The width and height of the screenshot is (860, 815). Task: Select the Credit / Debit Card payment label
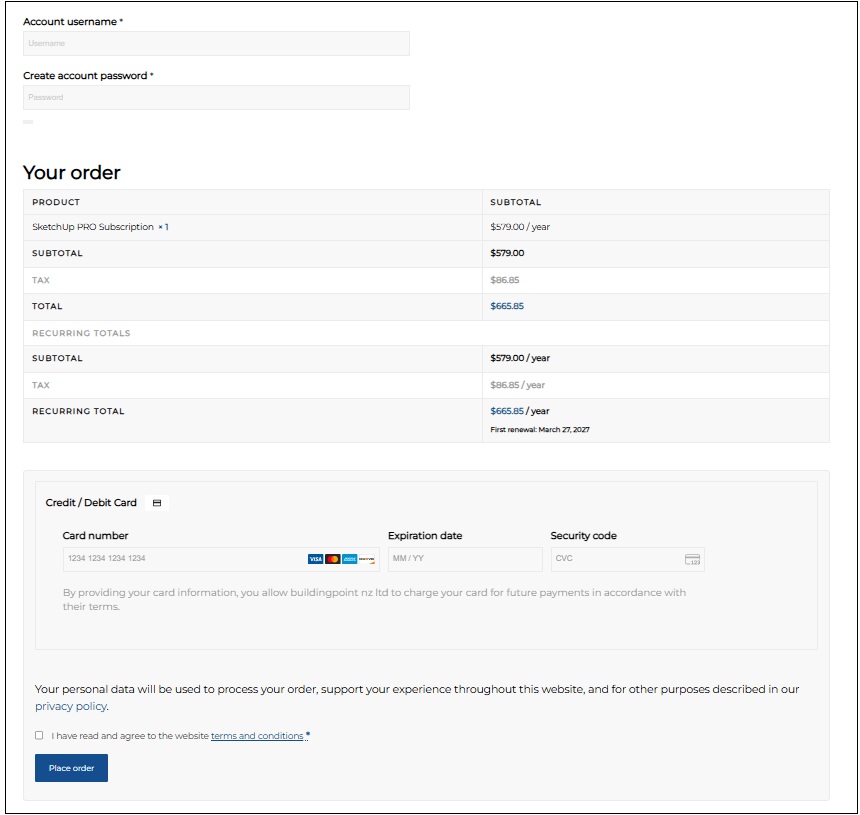pos(91,502)
